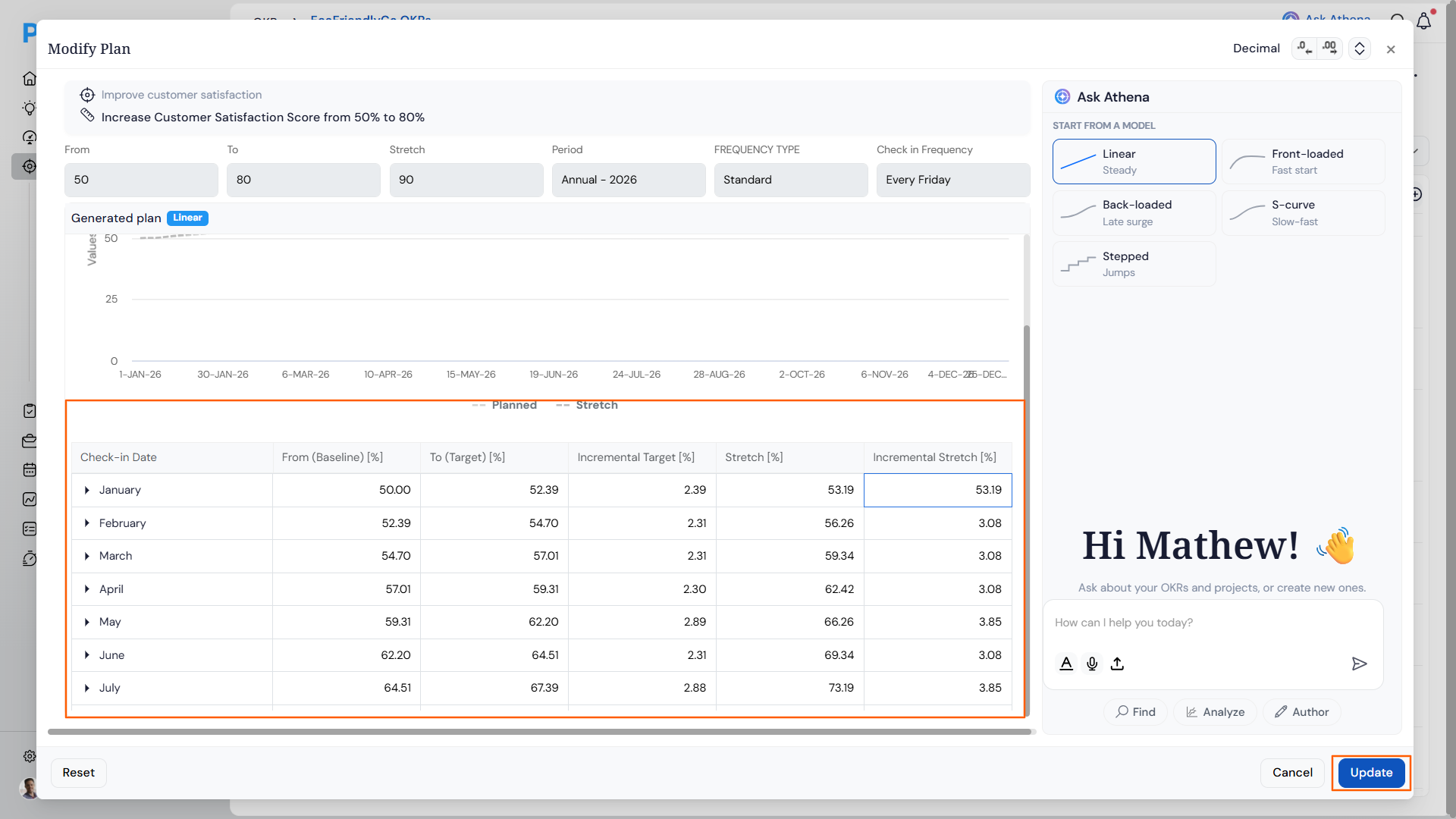Select the S-curve Slow-fast model

click(x=1303, y=213)
